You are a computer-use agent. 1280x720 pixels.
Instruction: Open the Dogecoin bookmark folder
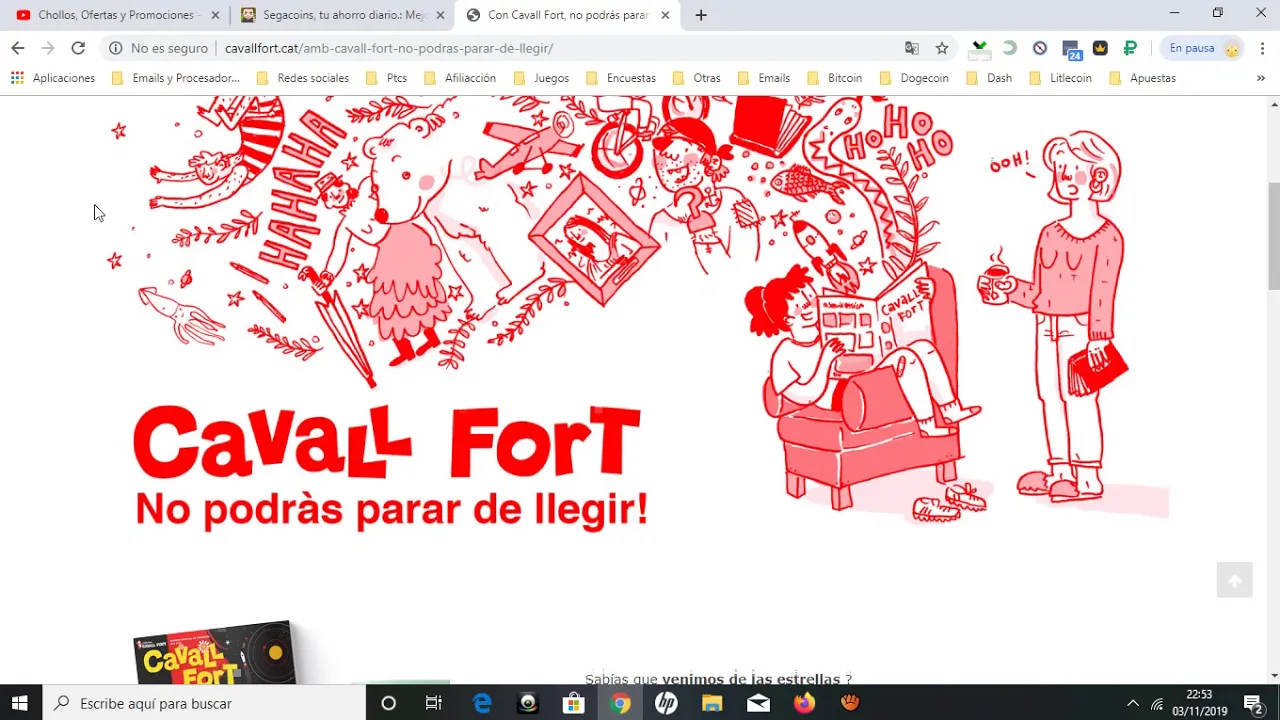(913, 78)
